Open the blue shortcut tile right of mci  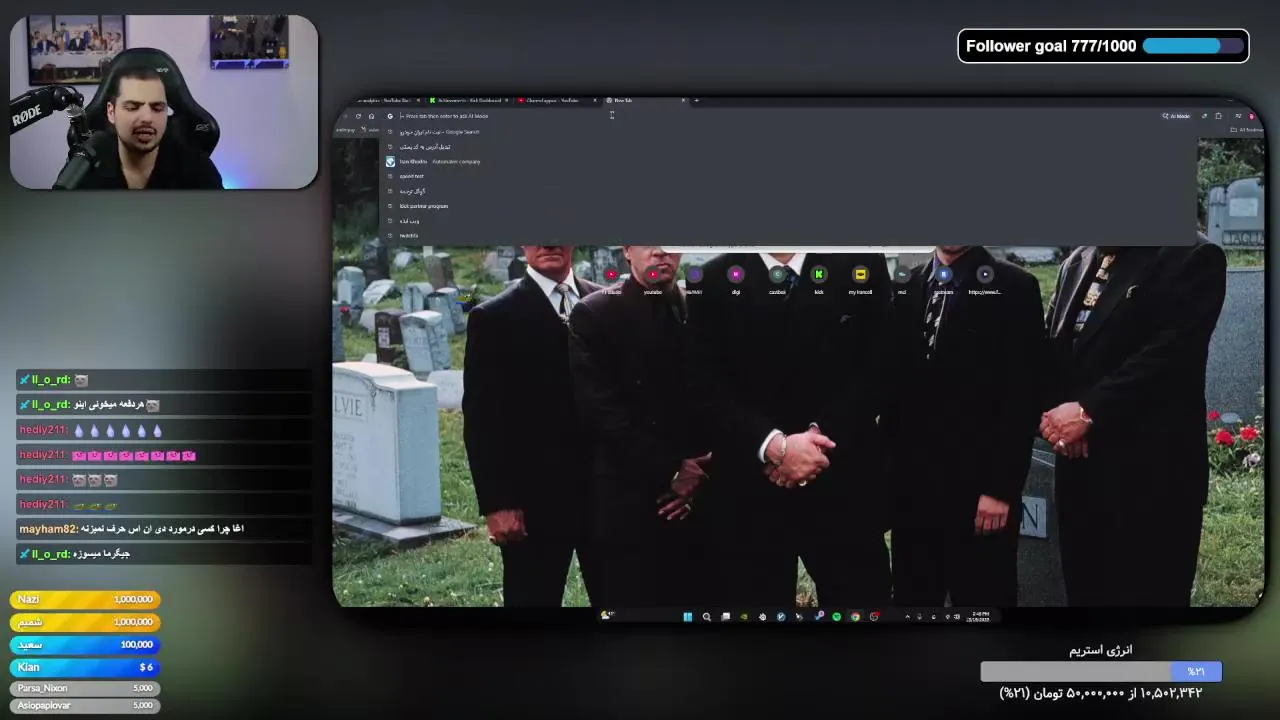pos(943,279)
